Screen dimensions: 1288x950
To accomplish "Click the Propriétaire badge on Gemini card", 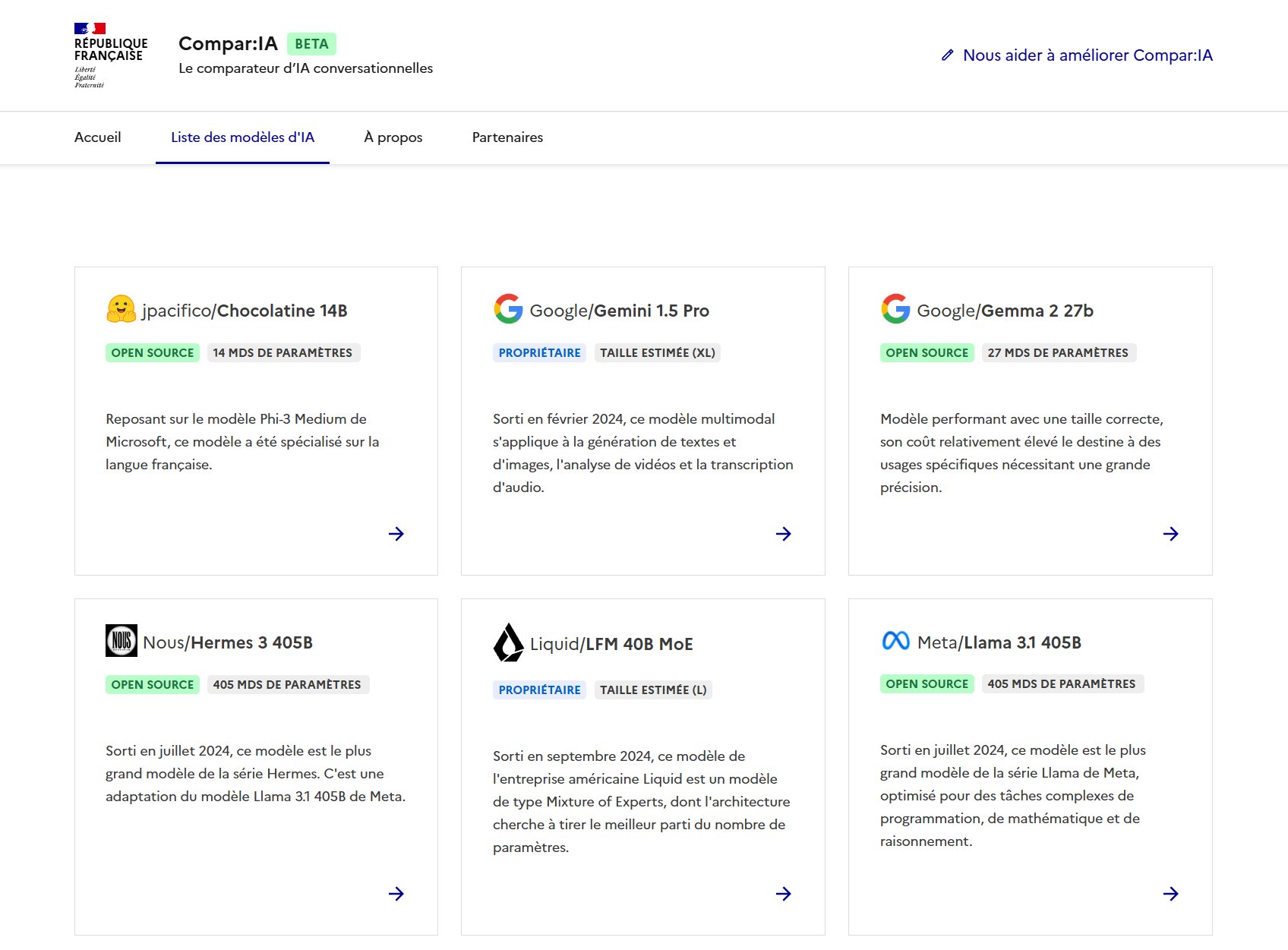I will tap(539, 352).
